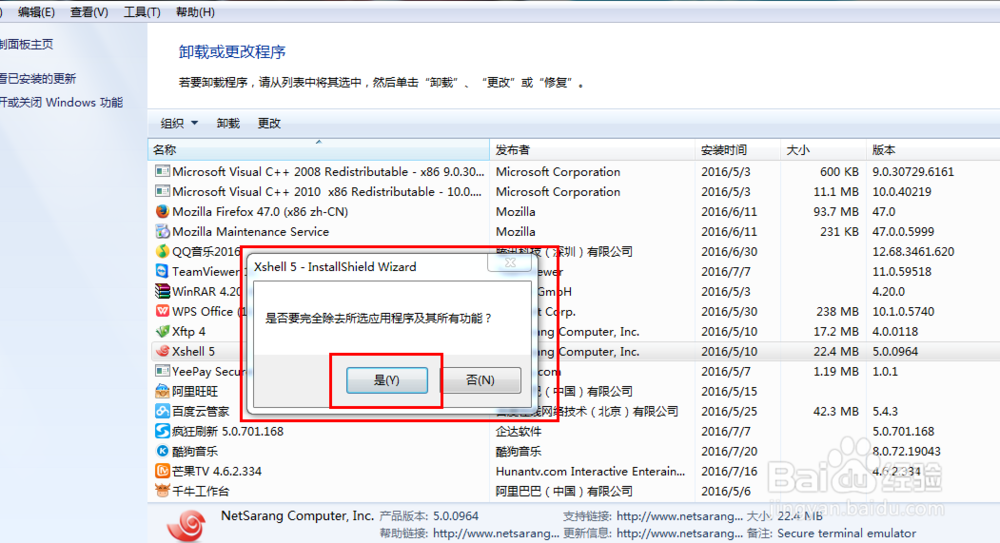Screen dimensions: 1000x543
Task: Click the 卸载 toolbar button
Action: 228,123
